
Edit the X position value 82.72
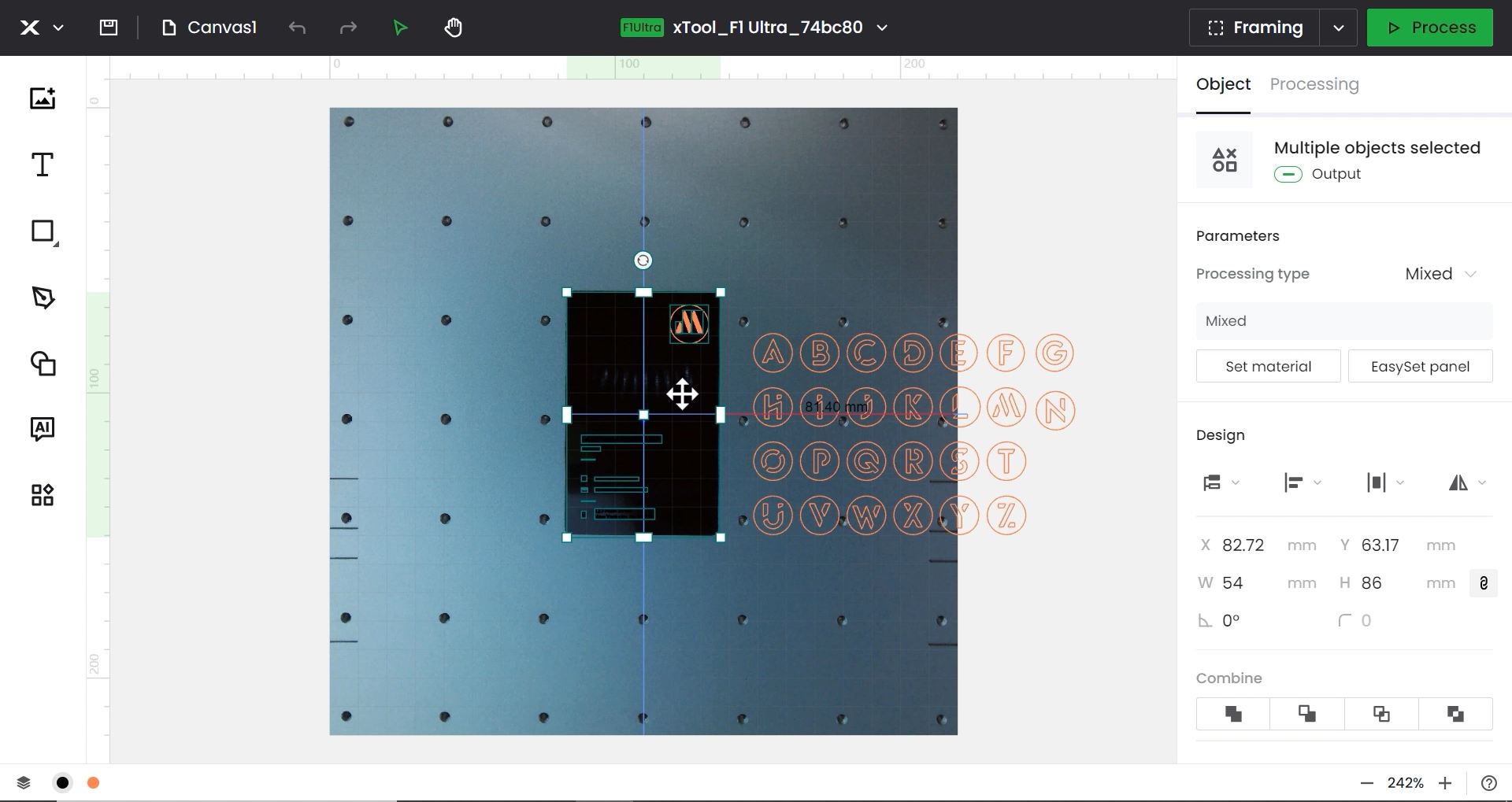[1243, 545]
